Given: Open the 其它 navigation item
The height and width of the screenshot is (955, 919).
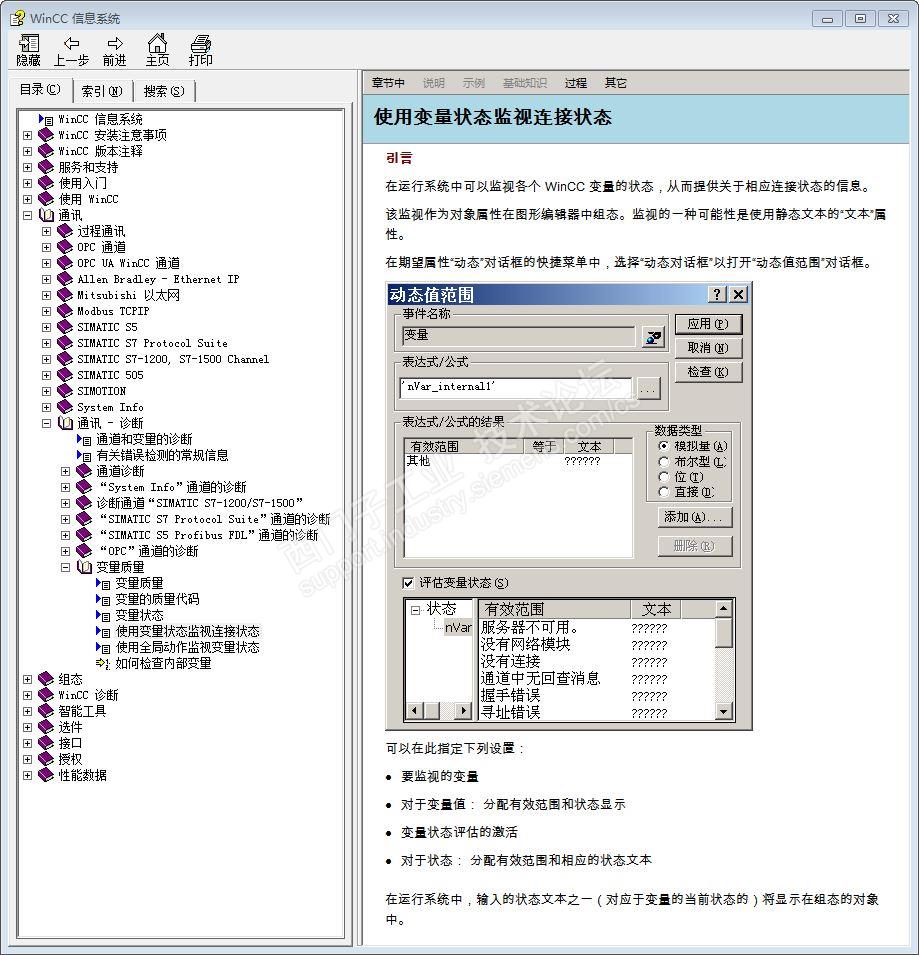Looking at the screenshot, I should (x=615, y=83).
